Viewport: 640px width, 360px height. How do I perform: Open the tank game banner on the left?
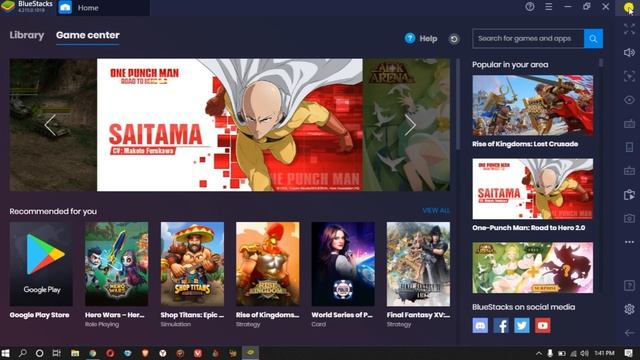(x=53, y=125)
